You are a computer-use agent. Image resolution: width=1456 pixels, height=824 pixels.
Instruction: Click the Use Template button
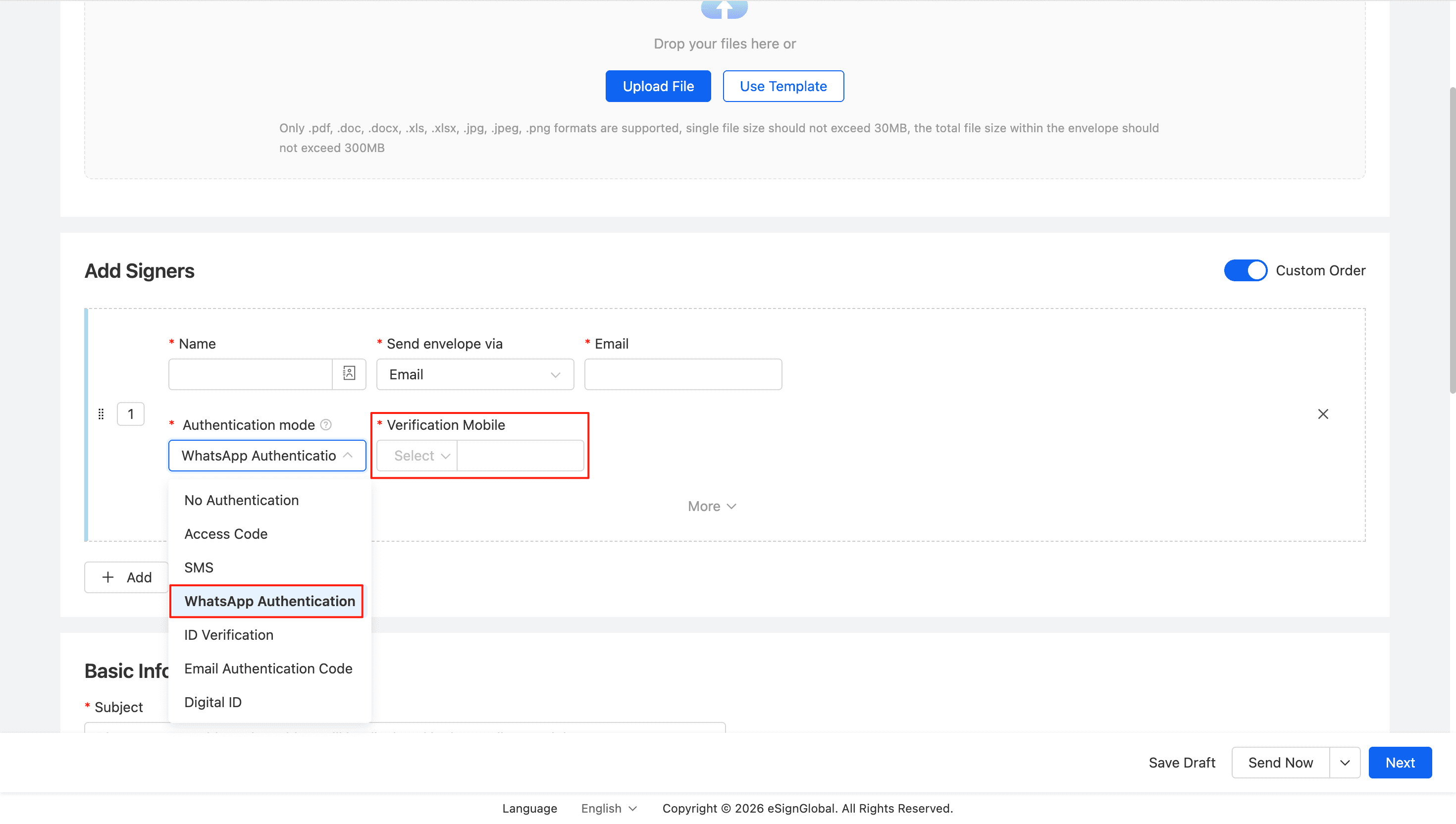pos(782,86)
